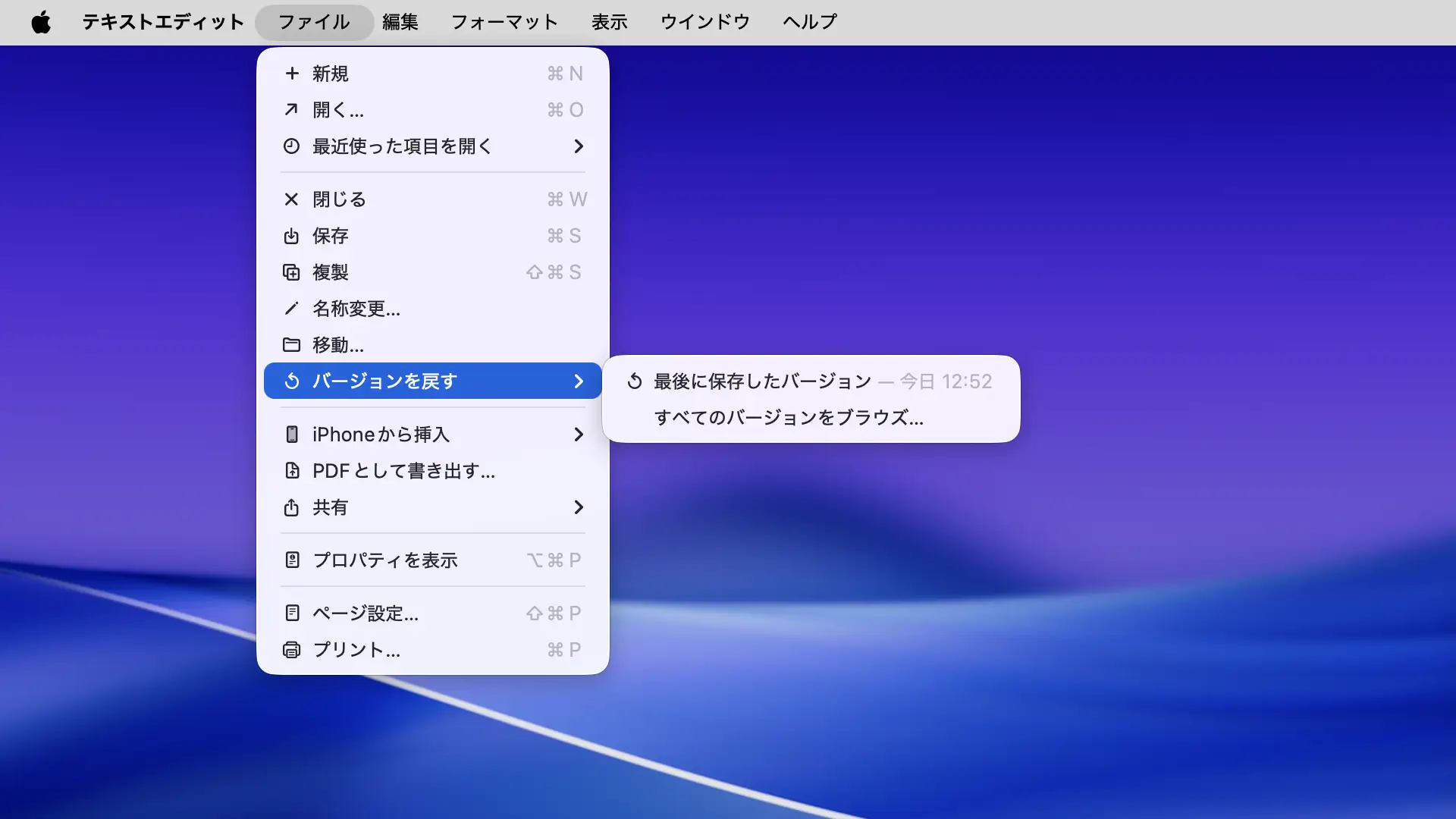This screenshot has height=819, width=1456.
Task: Click the save icon next to 保存
Action: click(x=291, y=236)
